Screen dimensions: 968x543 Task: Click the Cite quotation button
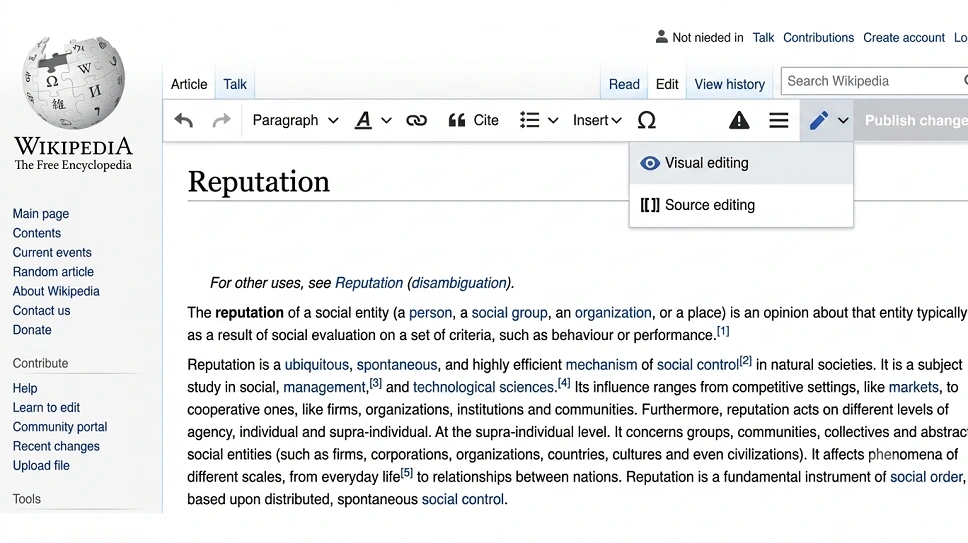click(473, 120)
